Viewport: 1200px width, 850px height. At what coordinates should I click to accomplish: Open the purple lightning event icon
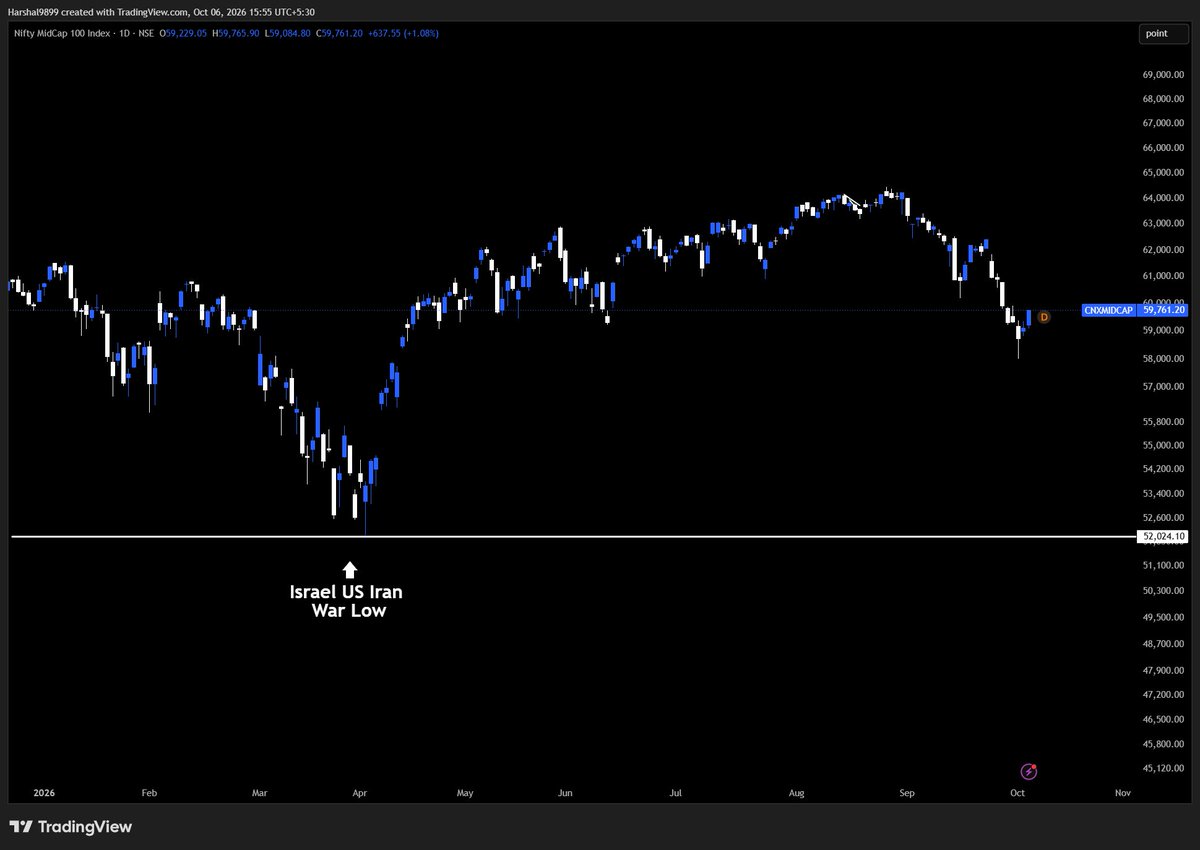(1029, 771)
